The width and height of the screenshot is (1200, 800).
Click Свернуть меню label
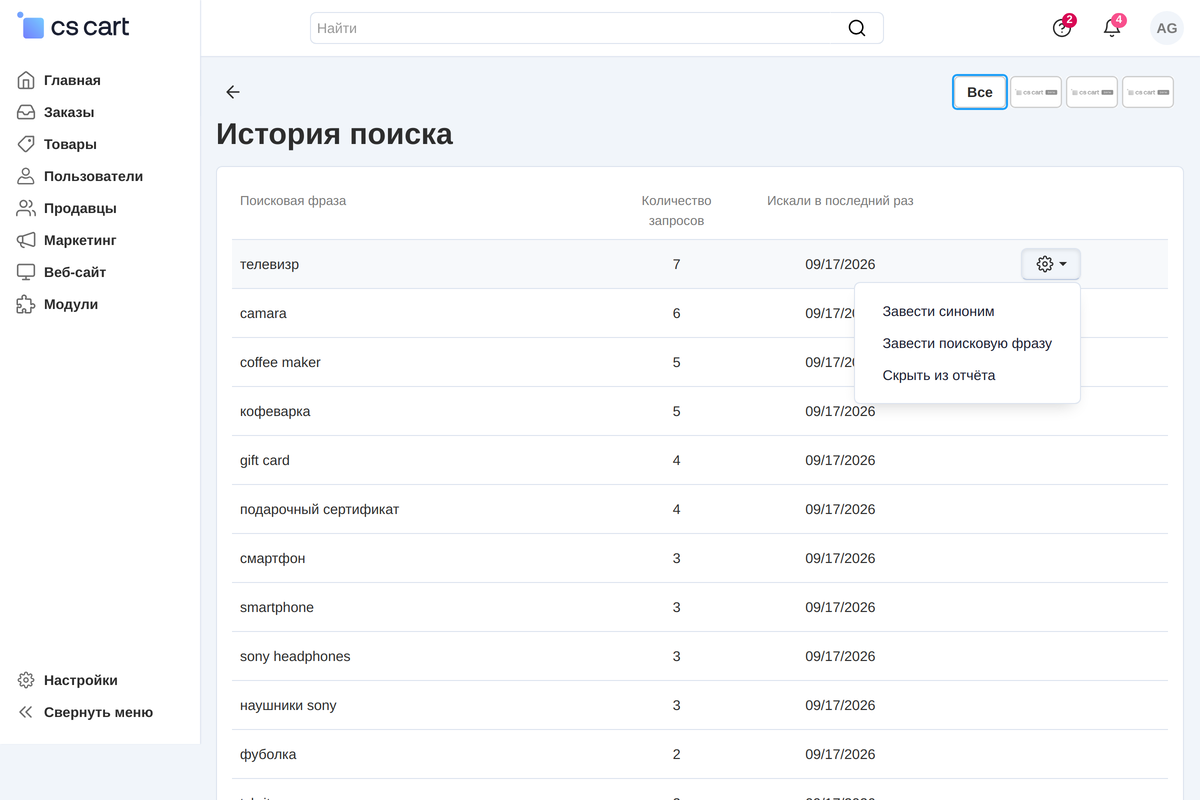point(98,712)
